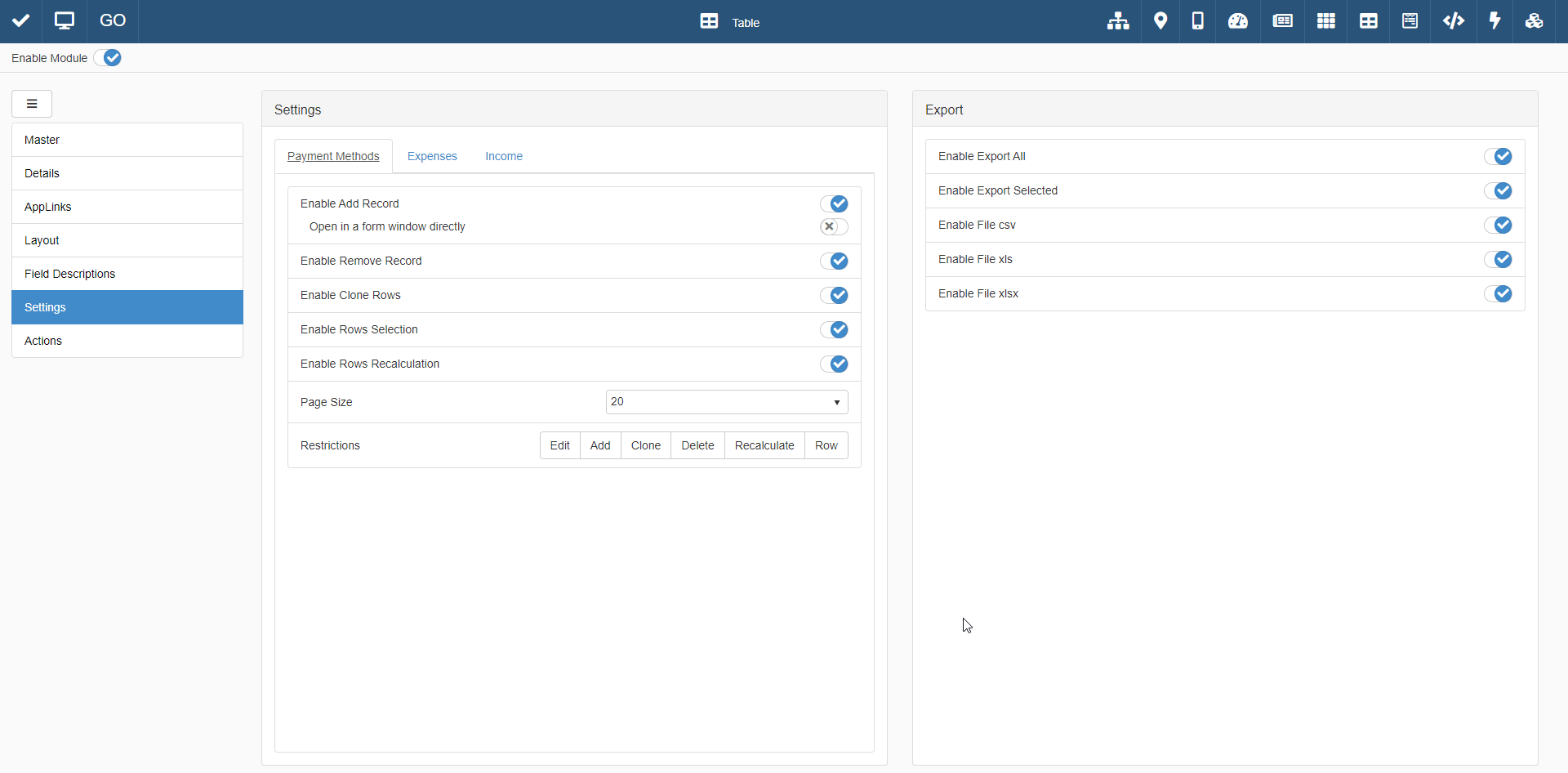Open the stacked cubes modules icon

[1535, 21]
